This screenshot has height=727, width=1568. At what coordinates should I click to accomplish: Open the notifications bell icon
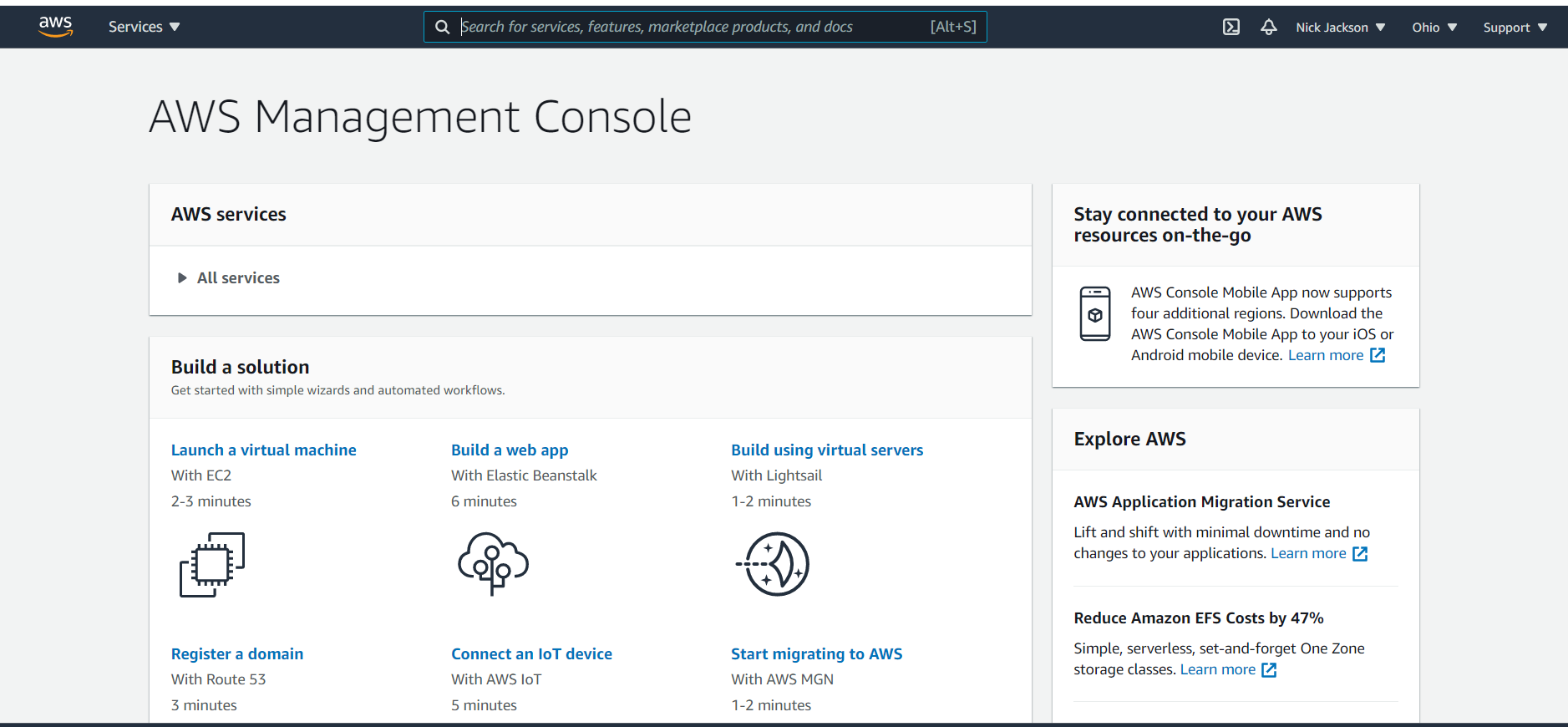click(x=1269, y=27)
